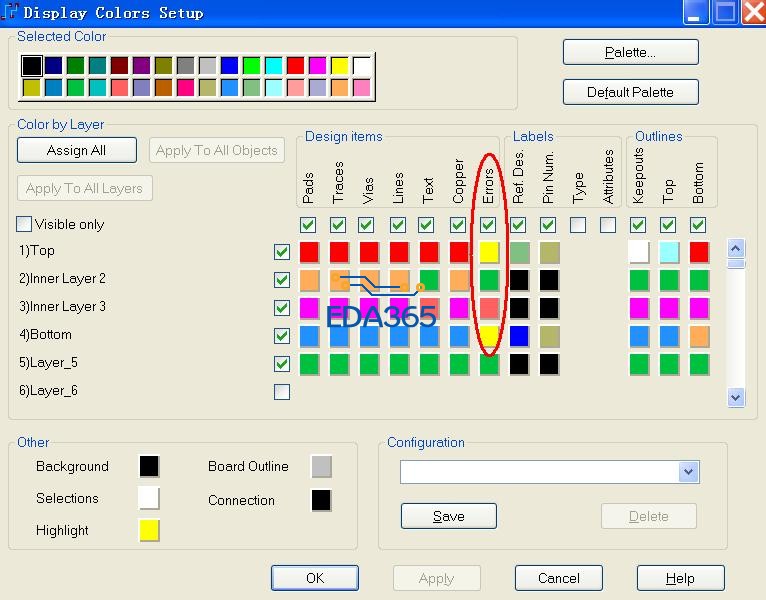Select the magenta palette color in top row
Screen dimensions: 766x600
pyautogui.click(x=318, y=65)
